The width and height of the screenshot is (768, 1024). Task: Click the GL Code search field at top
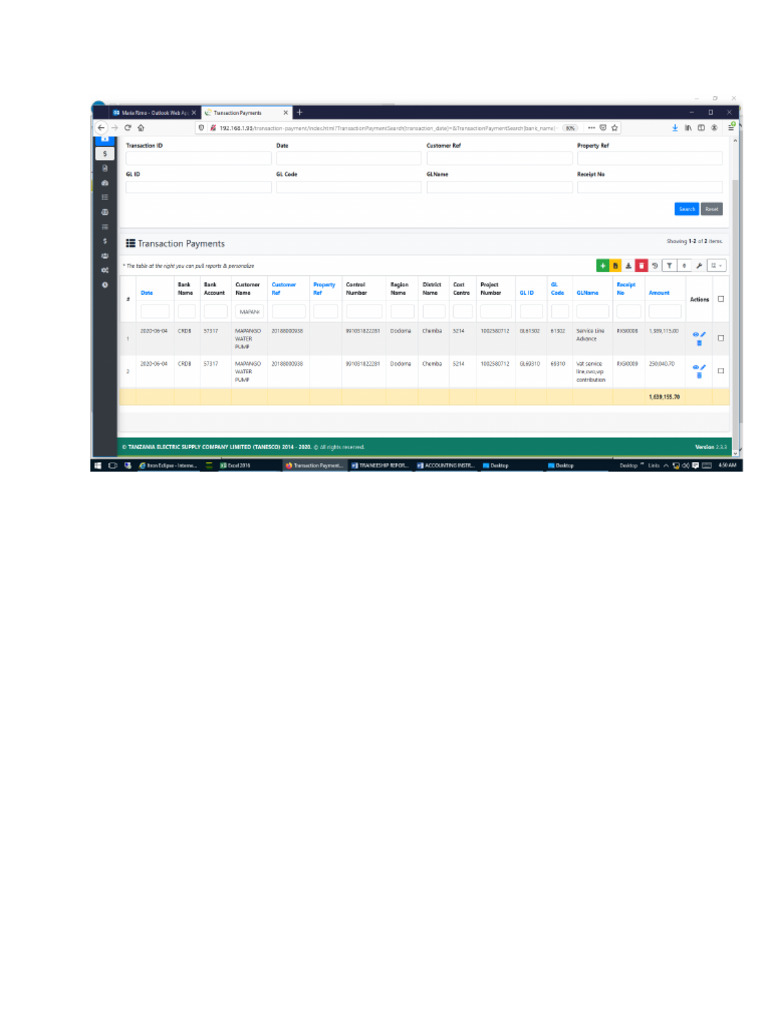pos(349,187)
